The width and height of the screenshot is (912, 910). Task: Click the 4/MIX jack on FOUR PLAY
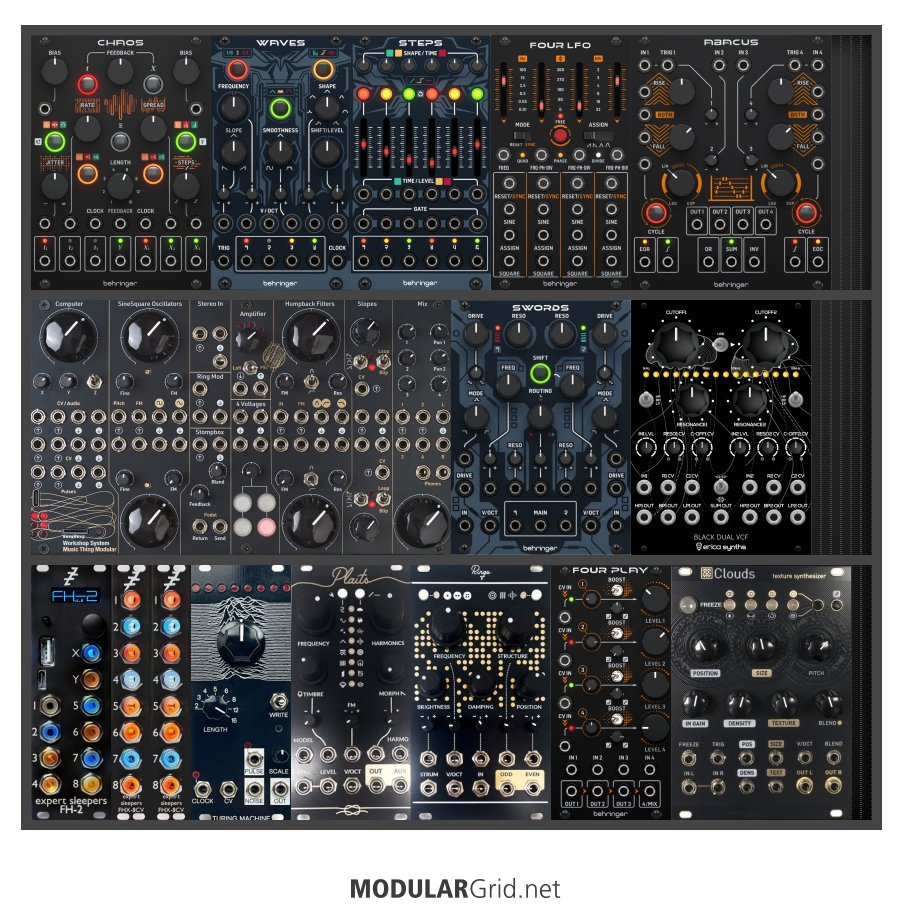tap(650, 791)
